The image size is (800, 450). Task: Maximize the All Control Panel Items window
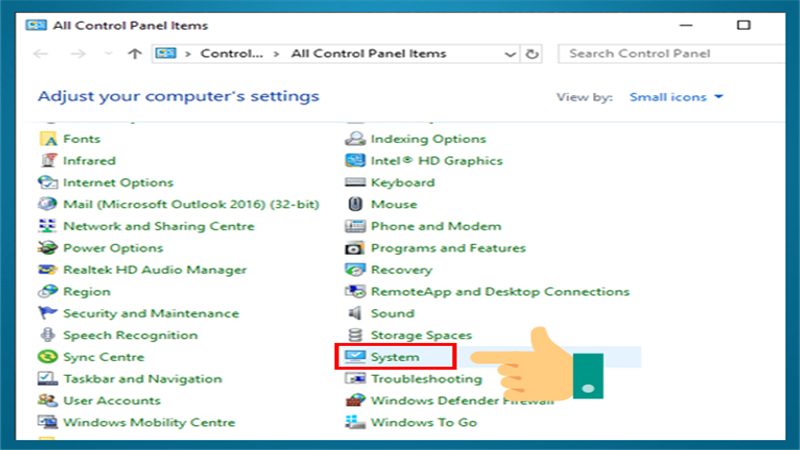tap(743, 25)
